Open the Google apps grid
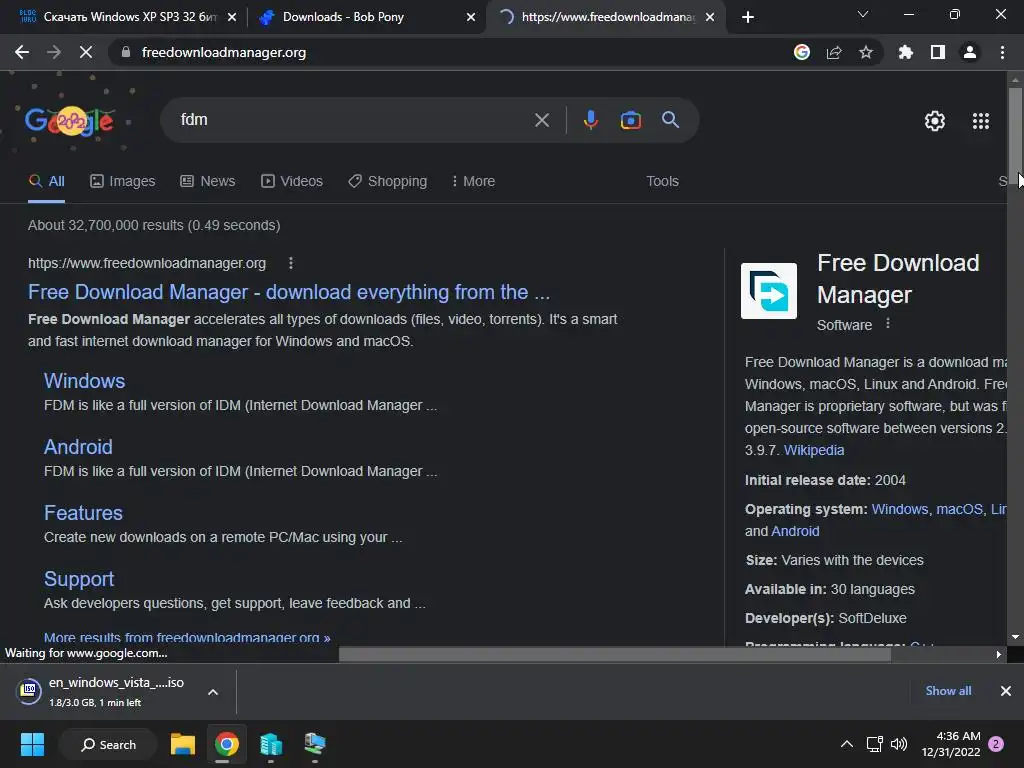Image resolution: width=1024 pixels, height=768 pixels. coord(980,121)
